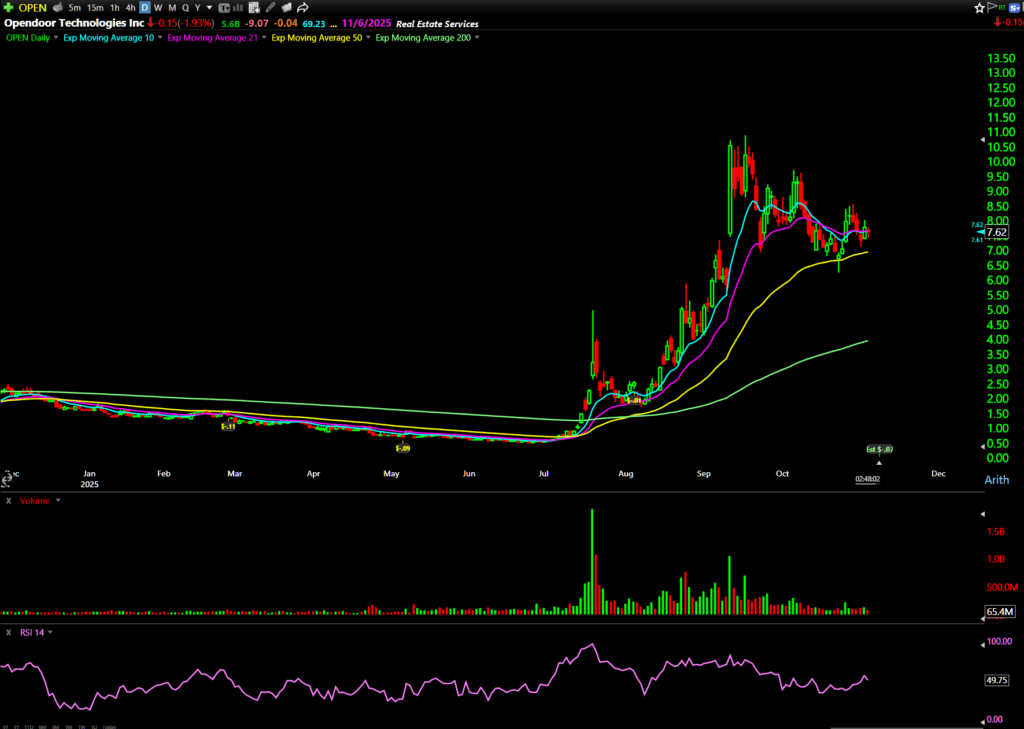The height and width of the screenshot is (729, 1024).
Task: Select the monthly M timeframe tab
Action: click(x=171, y=8)
